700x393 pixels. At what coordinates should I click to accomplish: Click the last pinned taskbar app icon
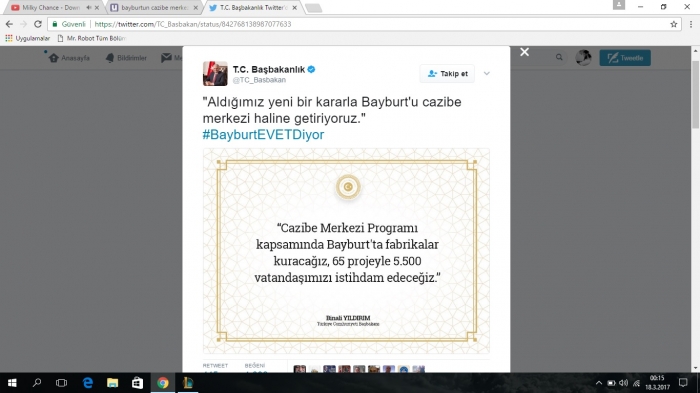click(x=188, y=383)
